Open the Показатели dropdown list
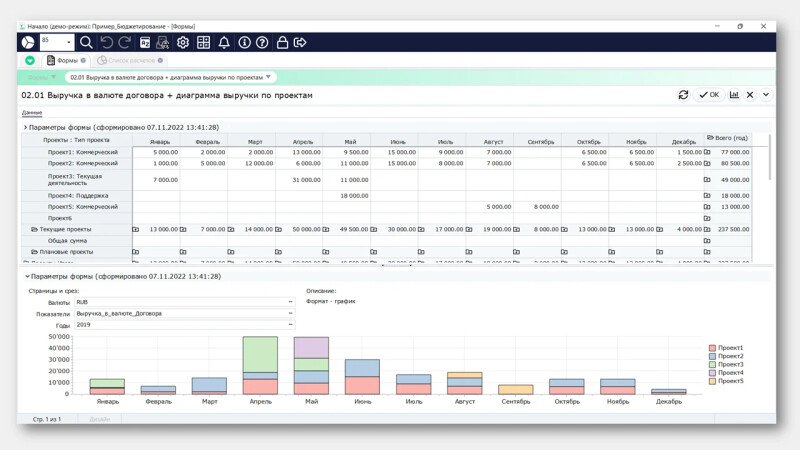This screenshot has width=800, height=450. click(291, 313)
